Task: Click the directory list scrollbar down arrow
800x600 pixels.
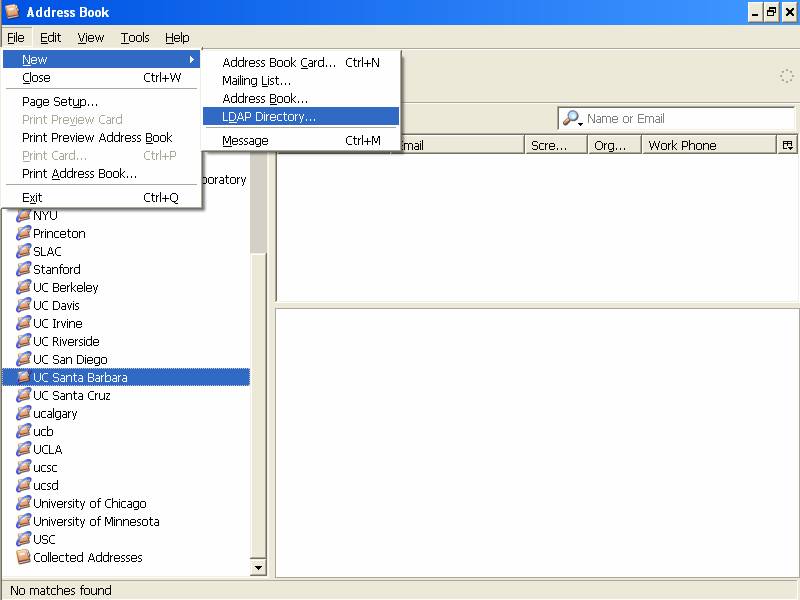Action: (258, 567)
